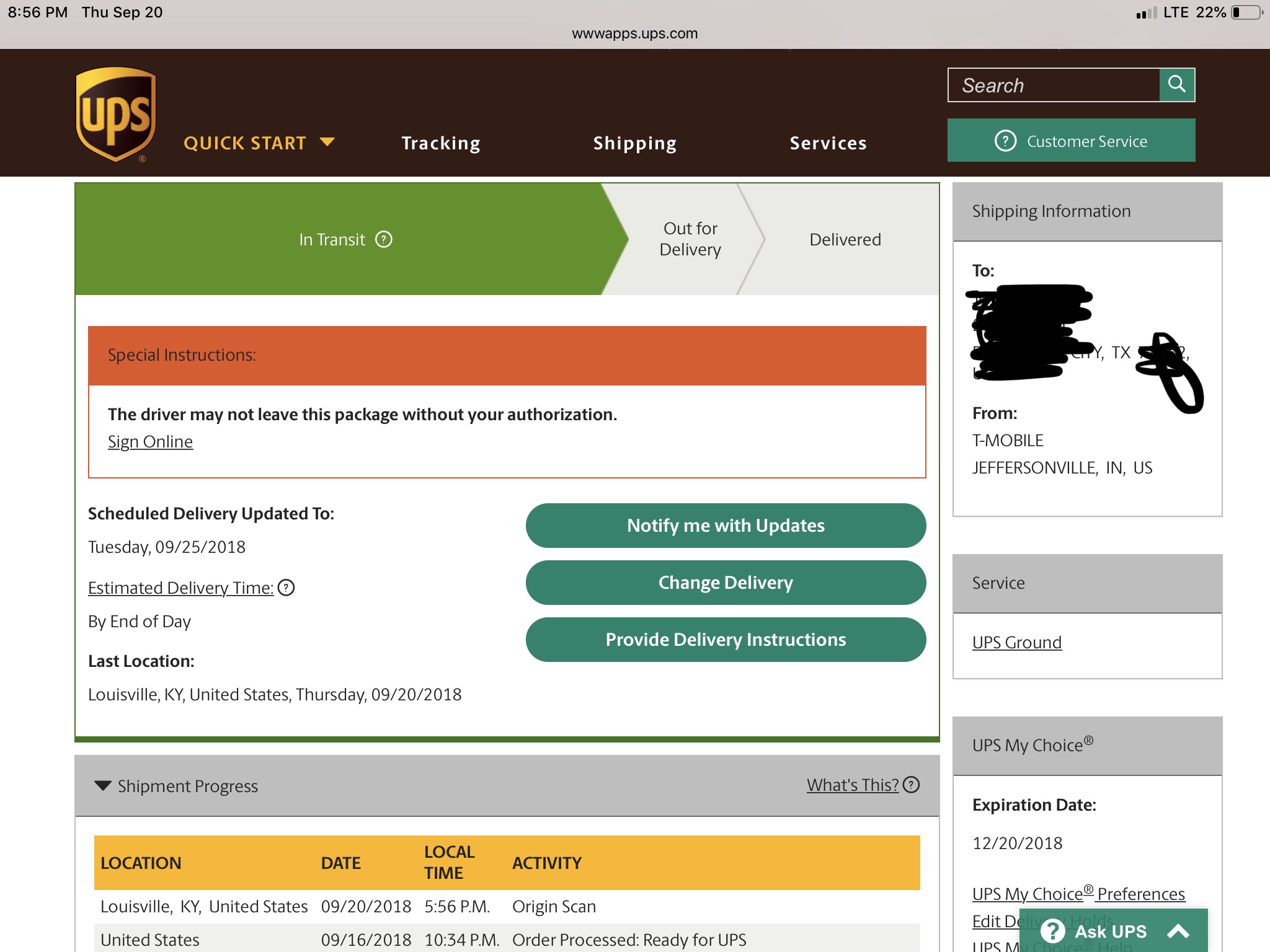Expand the Ask UPS chevron
Image resolution: width=1270 pixels, height=952 pixels.
pos(1178,931)
